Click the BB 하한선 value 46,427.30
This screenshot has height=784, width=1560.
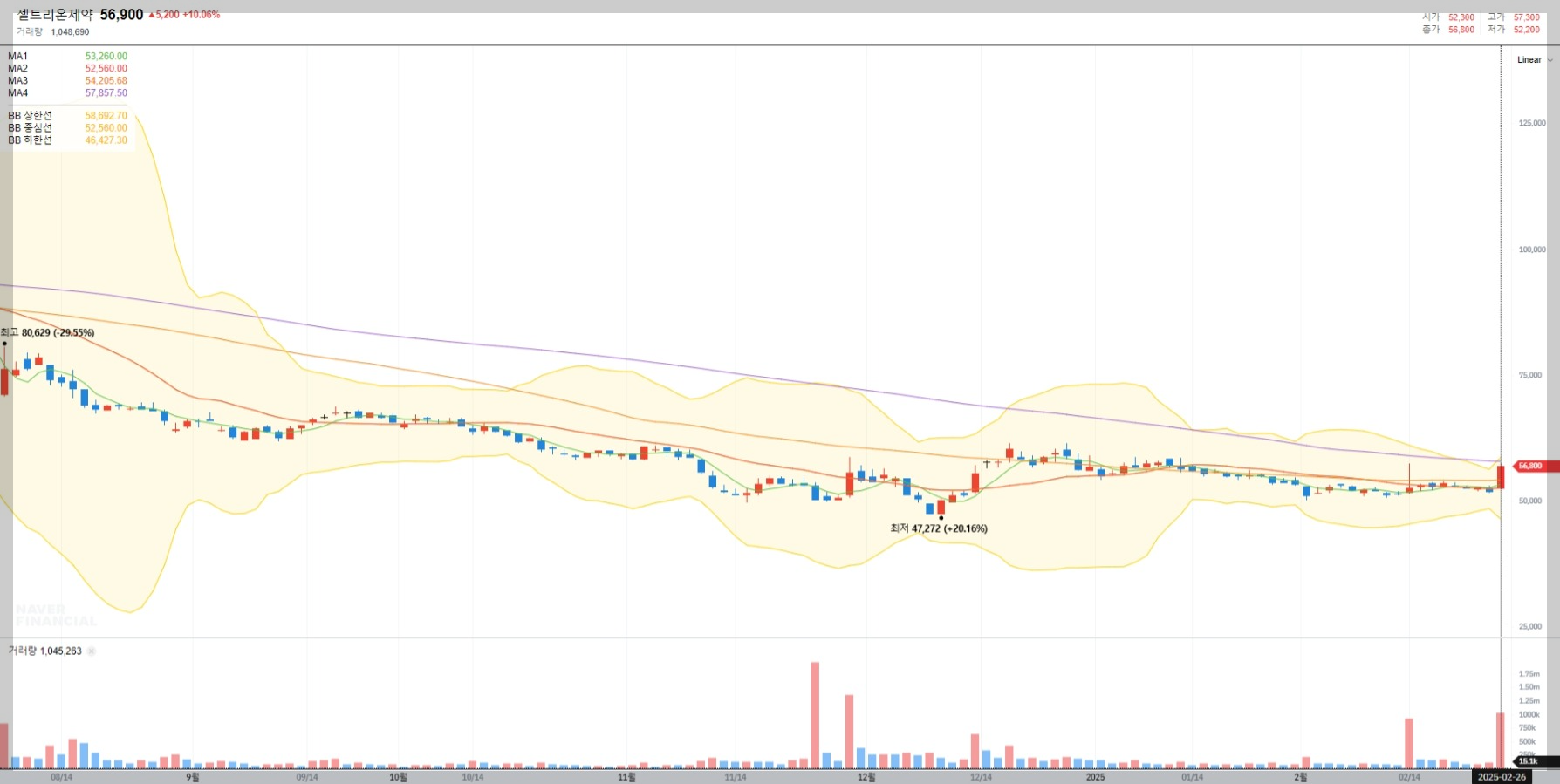click(x=106, y=140)
